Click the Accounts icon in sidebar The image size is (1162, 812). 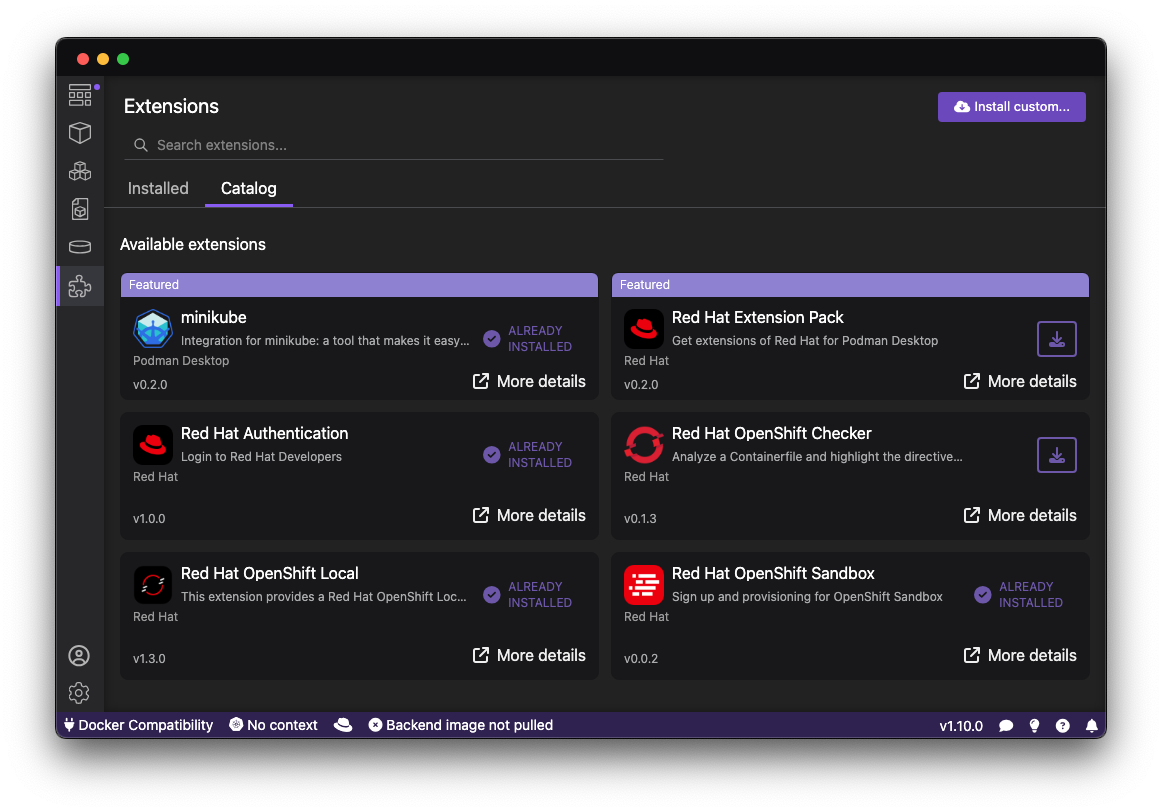pyautogui.click(x=79, y=656)
